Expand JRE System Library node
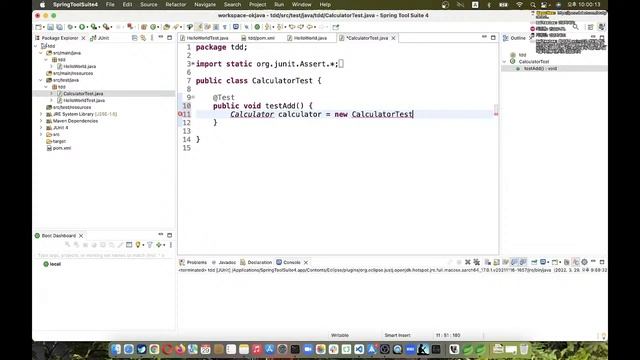Image resolution: width=640 pixels, height=360 pixels. 41,114
